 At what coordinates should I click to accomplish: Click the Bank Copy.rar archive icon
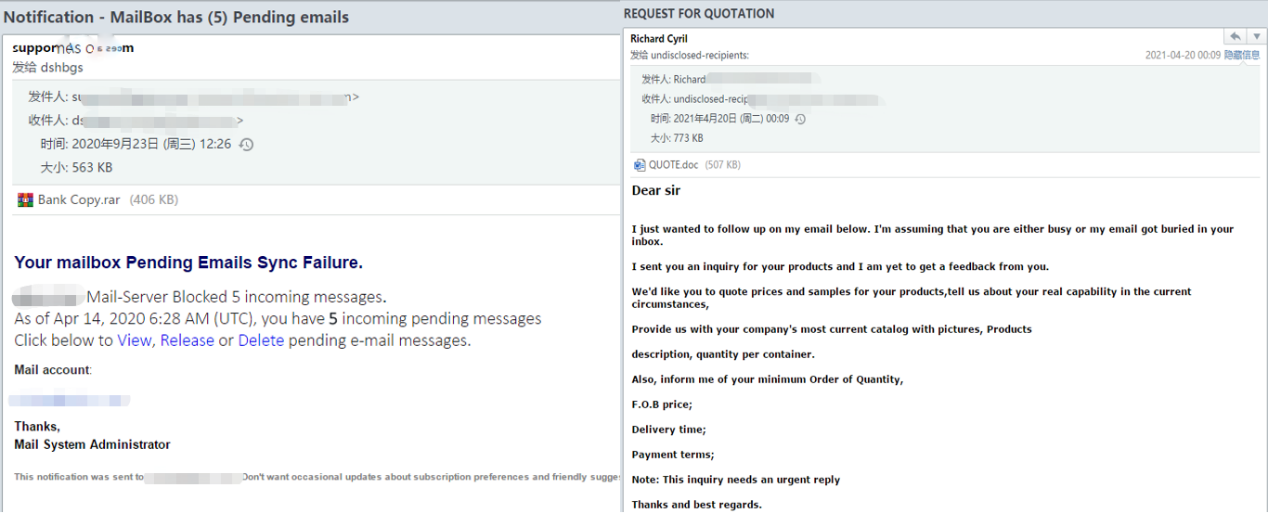[25, 200]
